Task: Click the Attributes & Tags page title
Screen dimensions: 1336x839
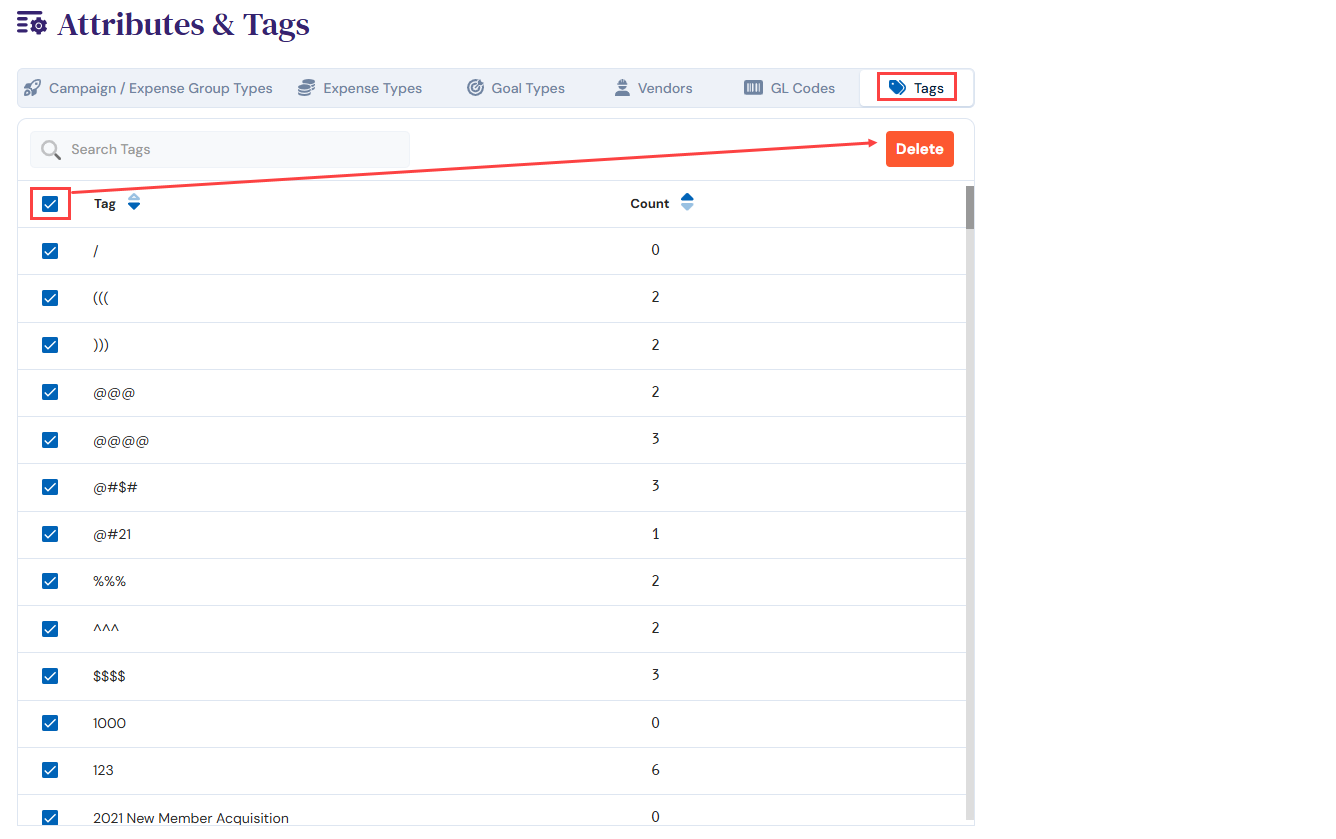Action: [184, 24]
